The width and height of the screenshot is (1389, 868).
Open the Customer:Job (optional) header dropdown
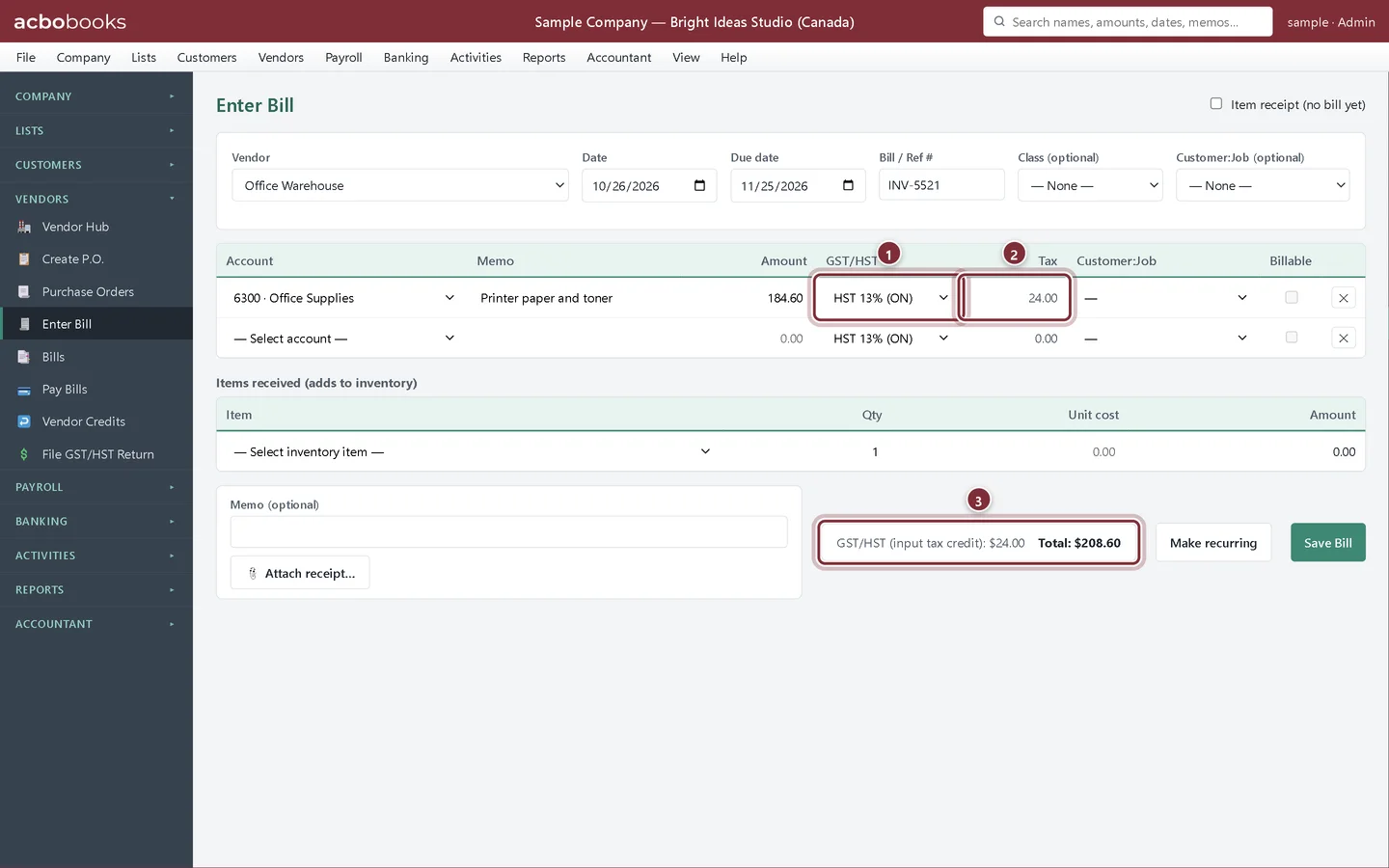(x=1263, y=185)
